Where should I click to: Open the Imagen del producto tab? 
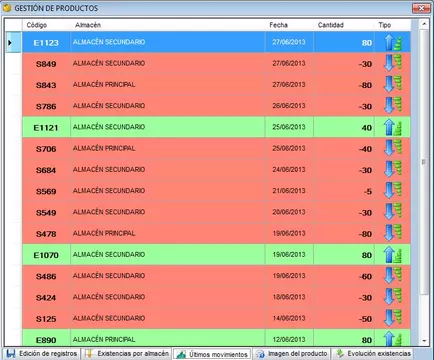292,353
